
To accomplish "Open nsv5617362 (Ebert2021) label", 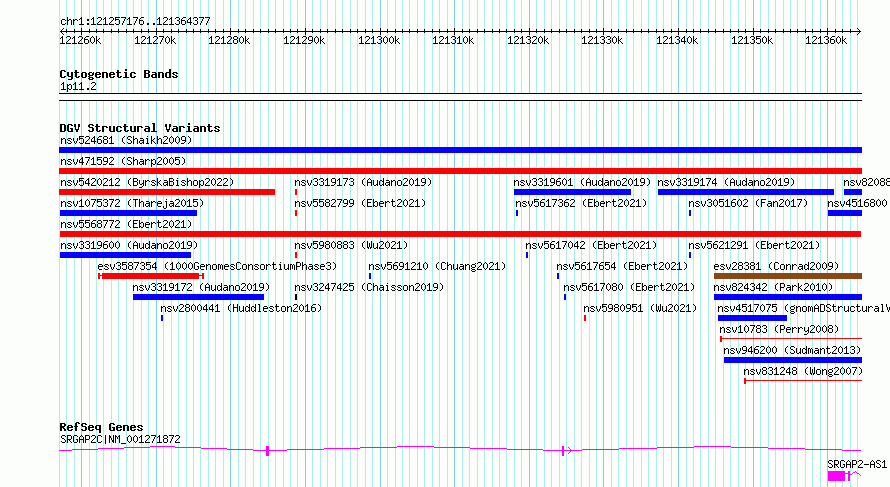I will click(581, 203).
